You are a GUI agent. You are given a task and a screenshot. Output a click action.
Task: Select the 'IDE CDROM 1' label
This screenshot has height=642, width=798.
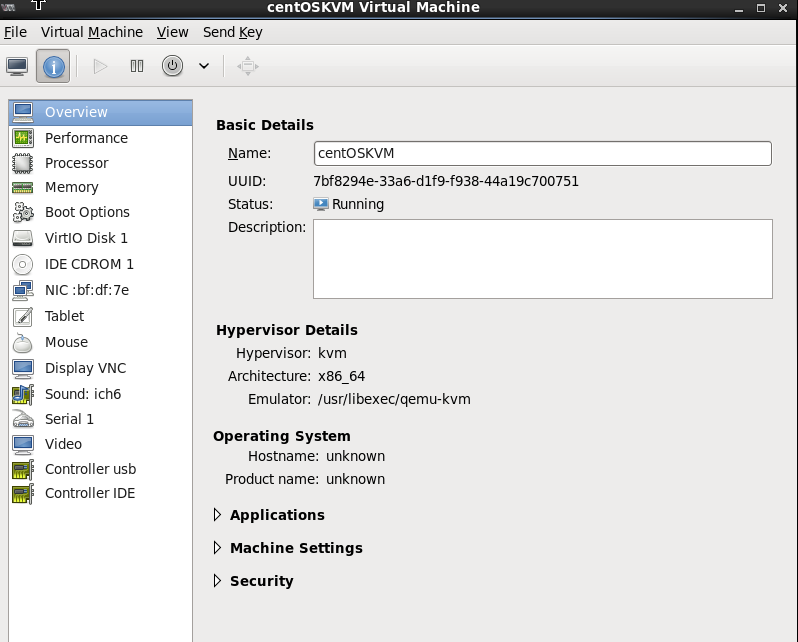coord(89,264)
